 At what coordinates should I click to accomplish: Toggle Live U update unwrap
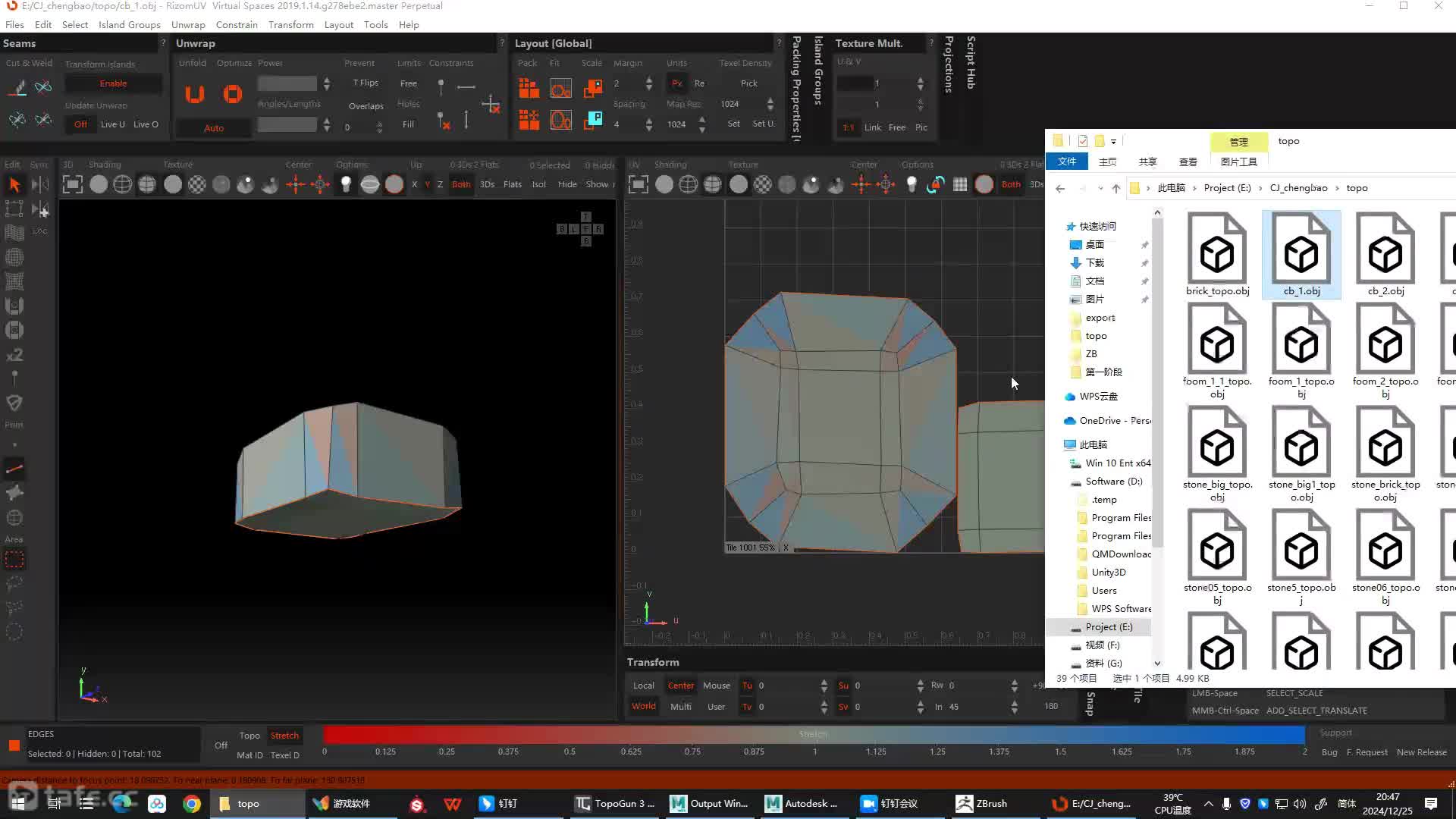[x=113, y=124]
